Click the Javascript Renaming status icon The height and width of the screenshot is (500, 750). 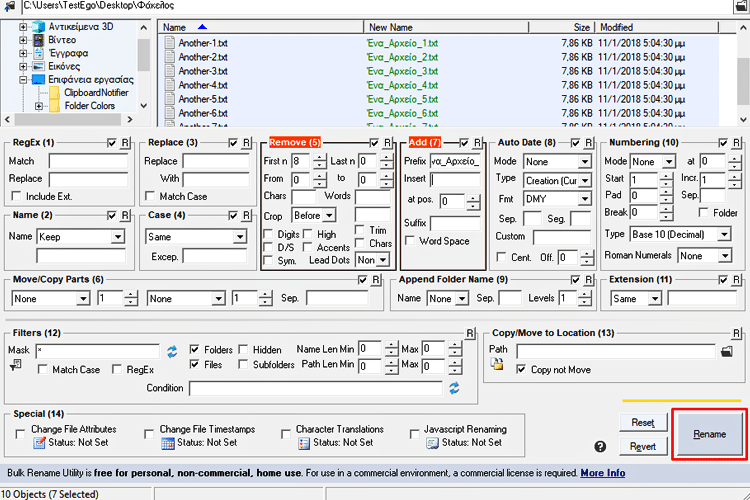pos(432,443)
